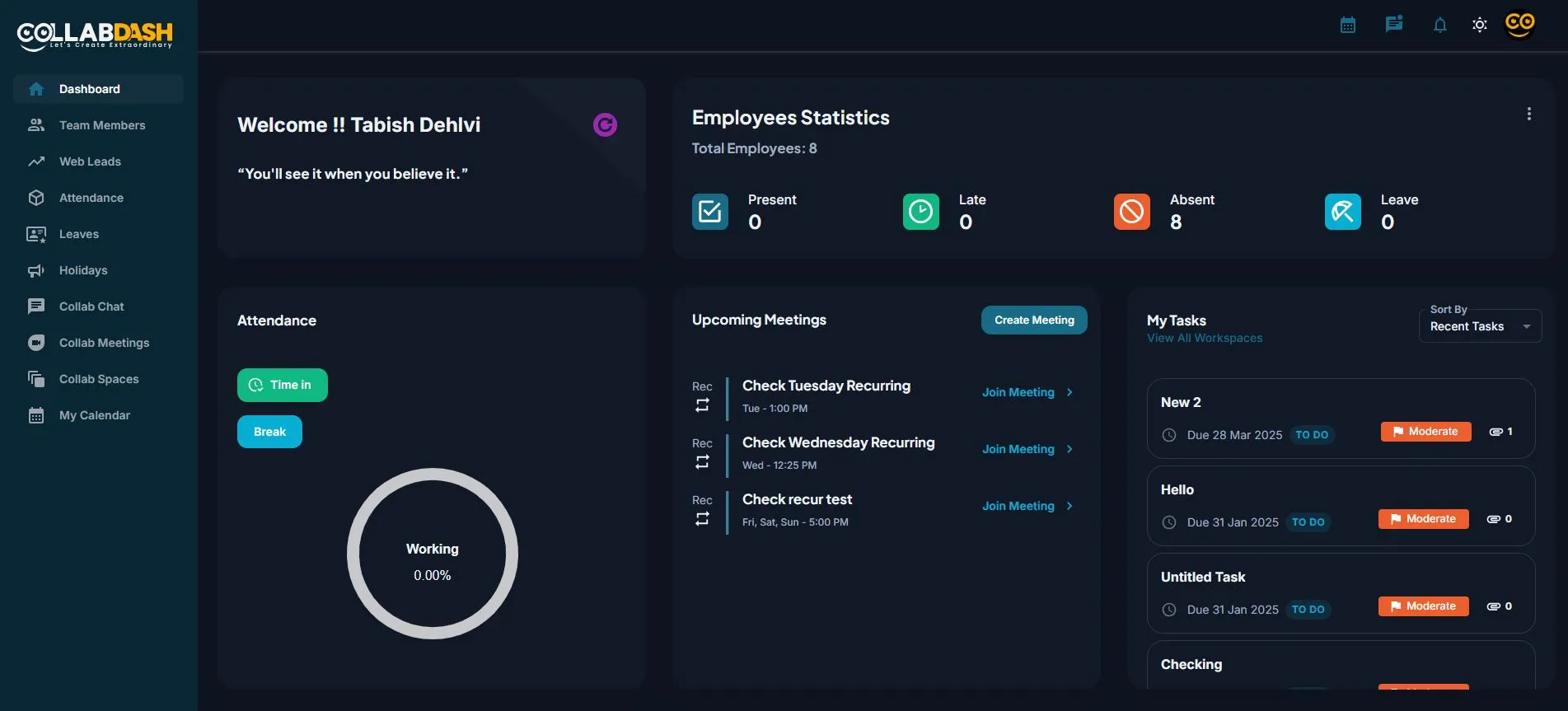The image size is (1568, 711).
Task: Click clock icon on Hello due date
Action: coord(1168,522)
